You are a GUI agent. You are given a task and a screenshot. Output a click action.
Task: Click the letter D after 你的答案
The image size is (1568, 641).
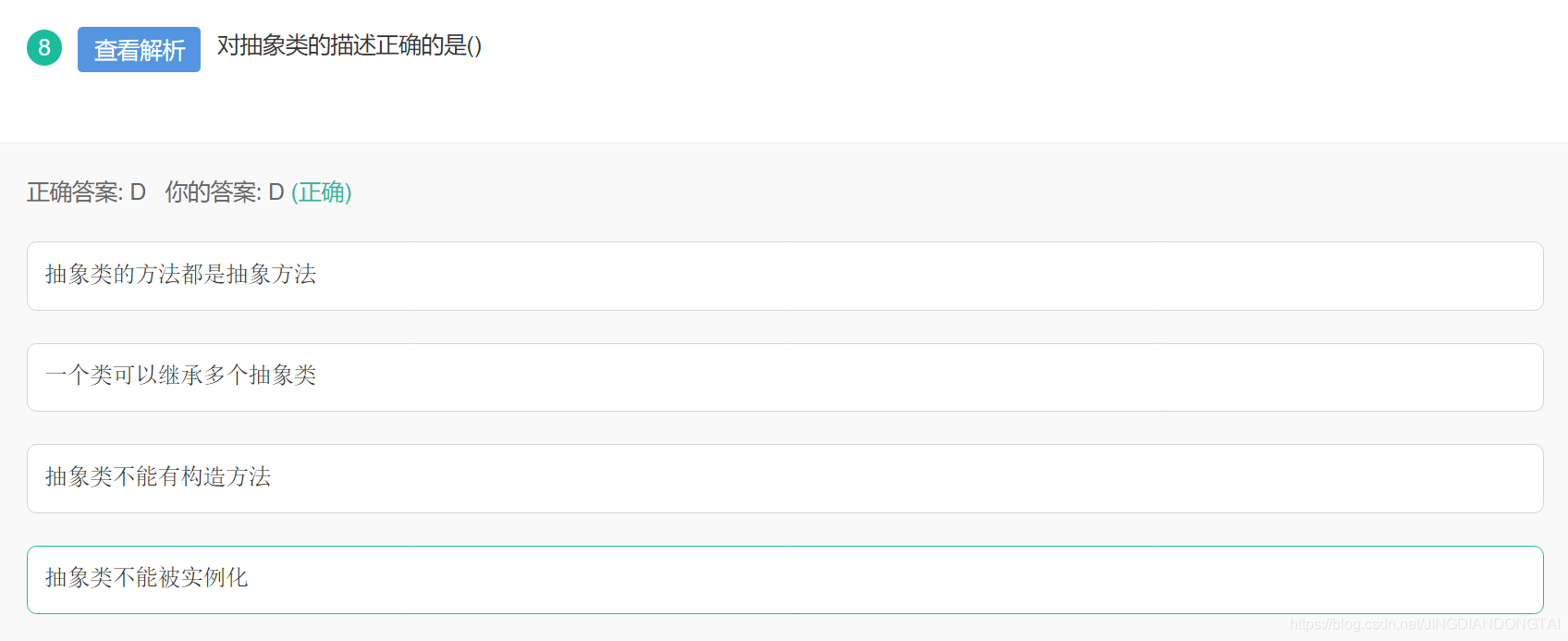tap(276, 192)
